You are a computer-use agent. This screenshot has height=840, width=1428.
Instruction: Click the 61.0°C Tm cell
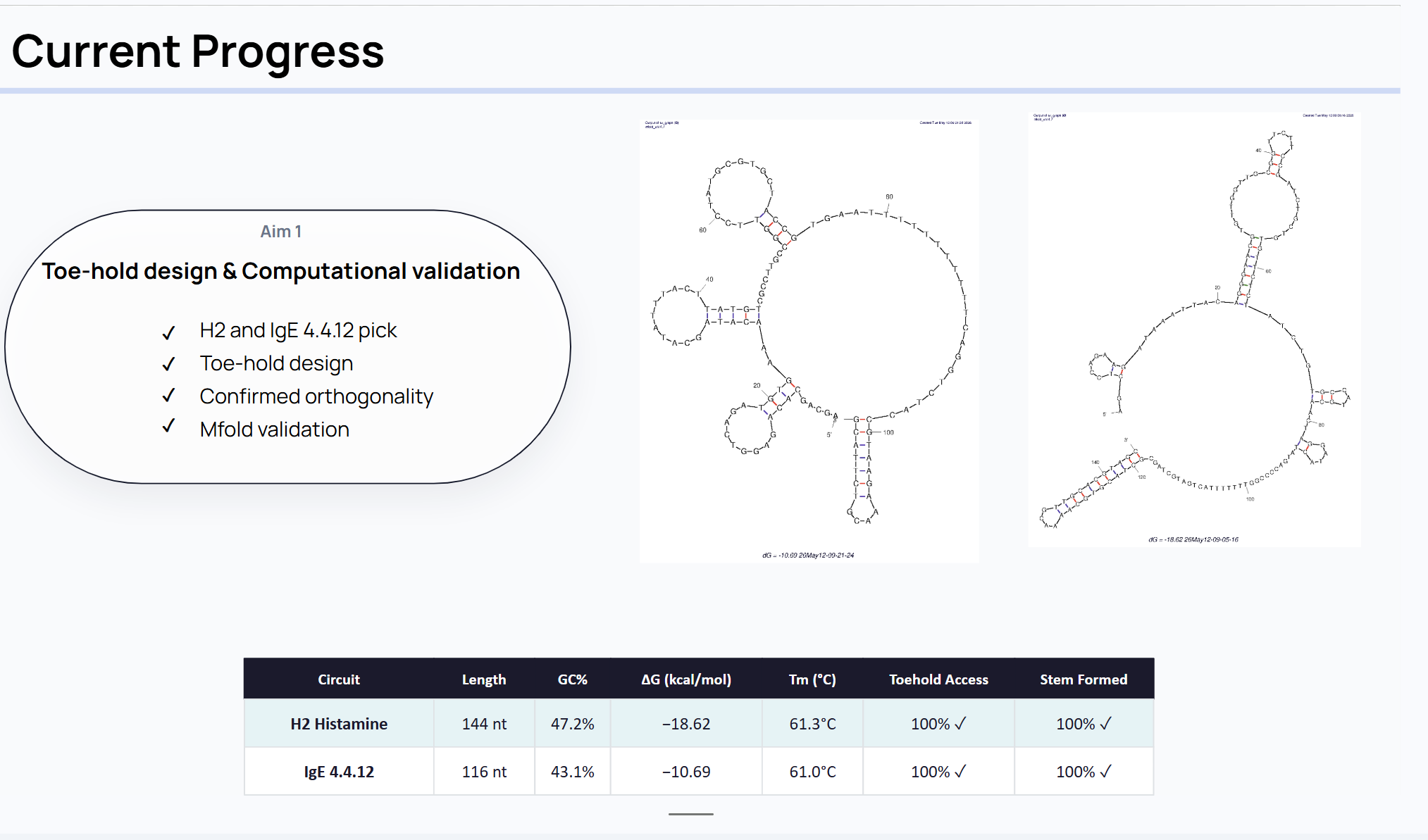point(812,772)
